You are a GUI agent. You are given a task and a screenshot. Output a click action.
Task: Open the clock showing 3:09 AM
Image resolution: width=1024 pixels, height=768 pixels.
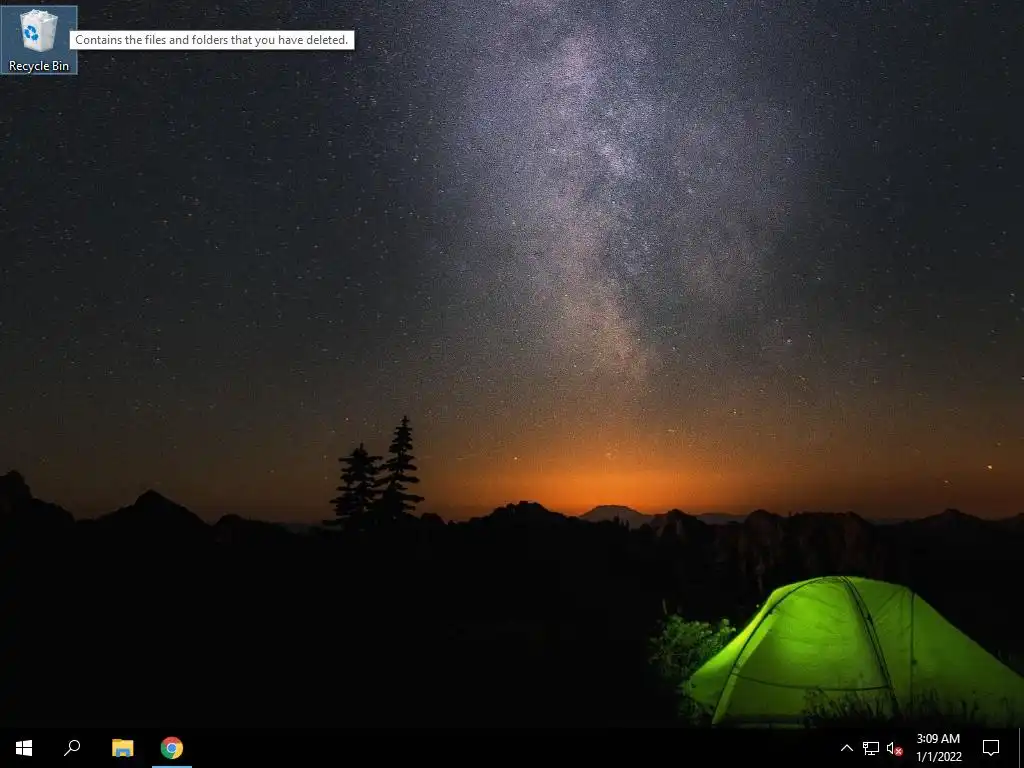[938, 748]
